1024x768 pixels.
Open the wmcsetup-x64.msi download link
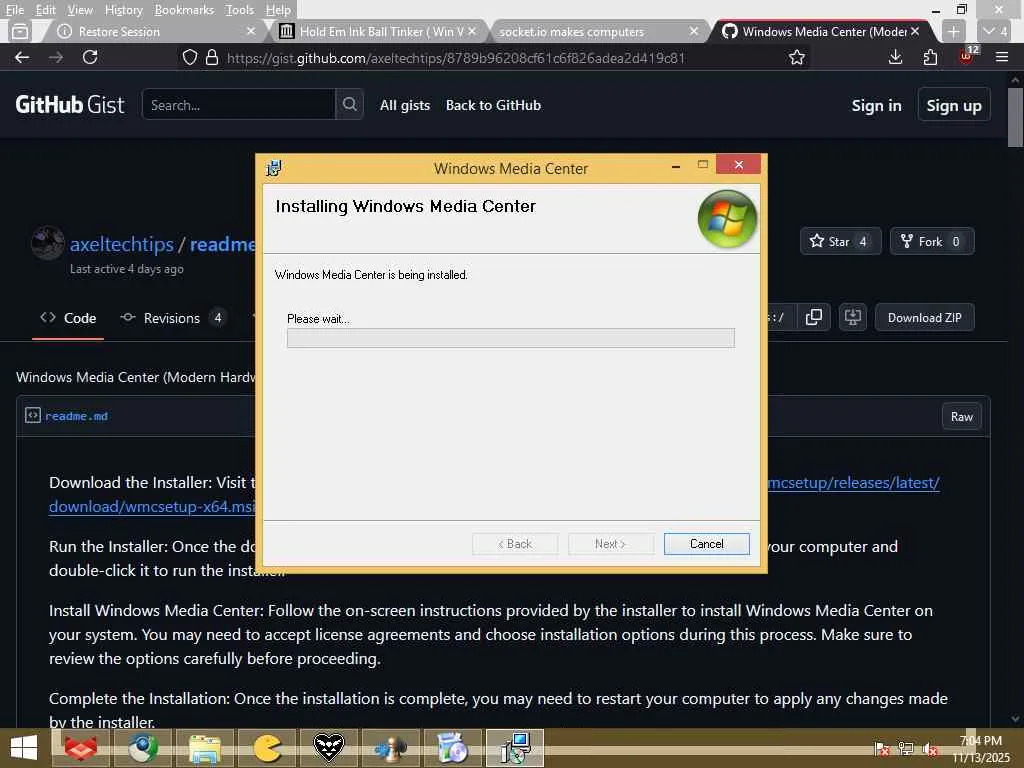[152, 506]
